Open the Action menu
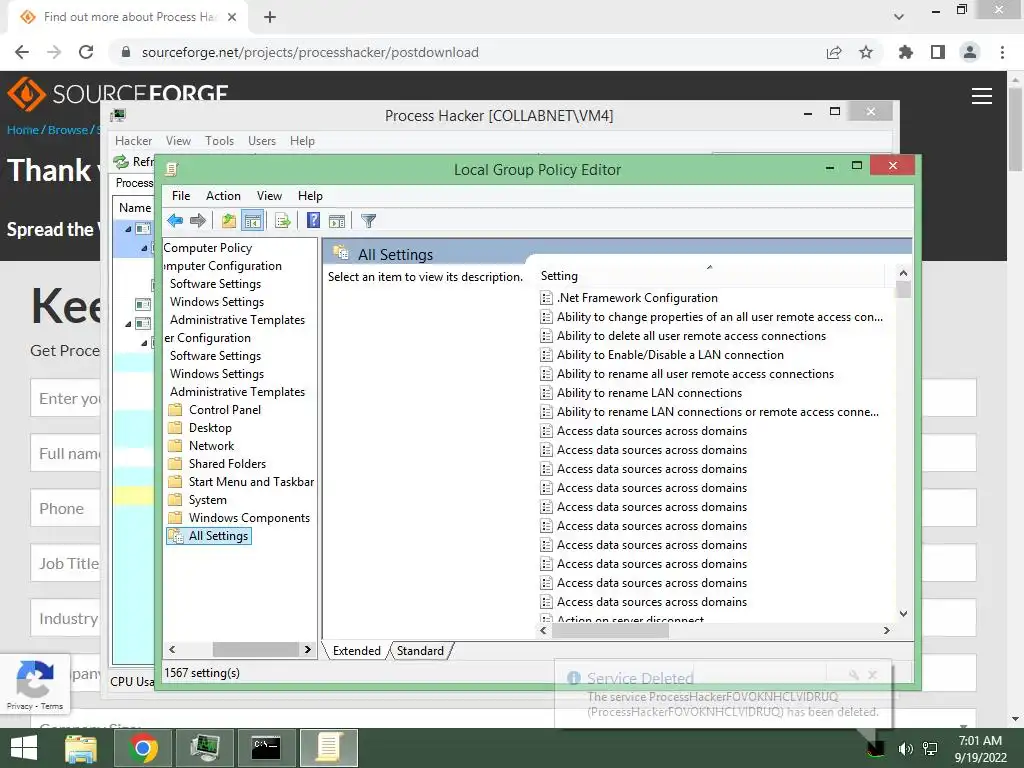 coord(223,196)
